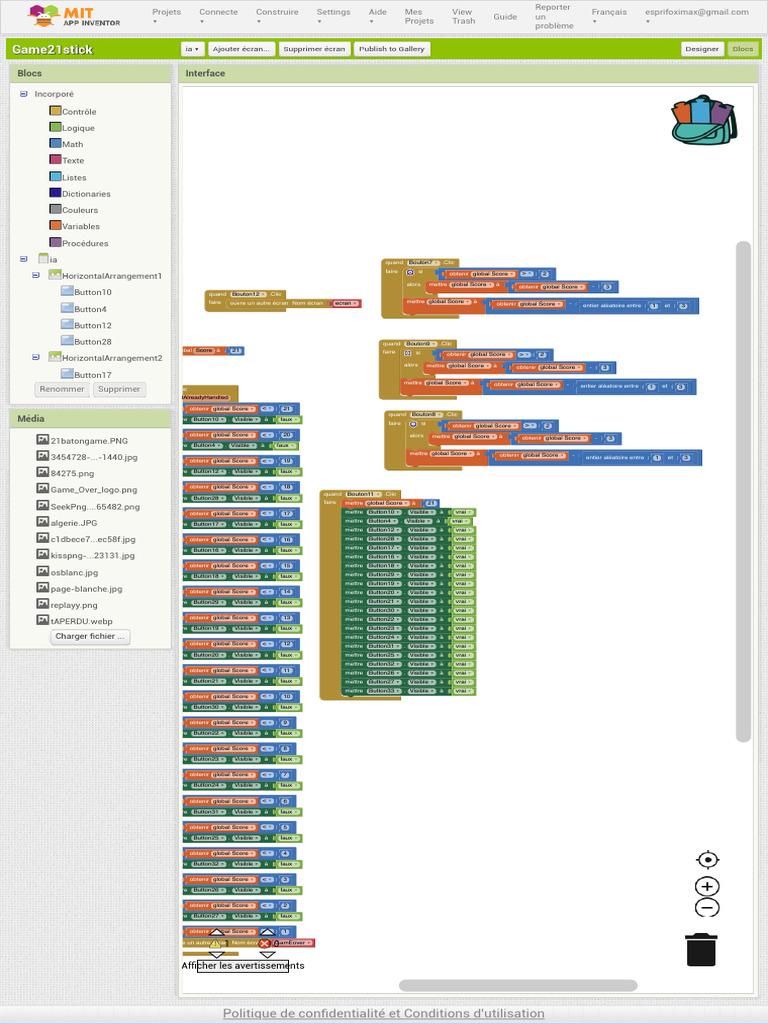Select the Couleurs blocks category
This screenshot has height=1024, width=768.
tap(74, 210)
